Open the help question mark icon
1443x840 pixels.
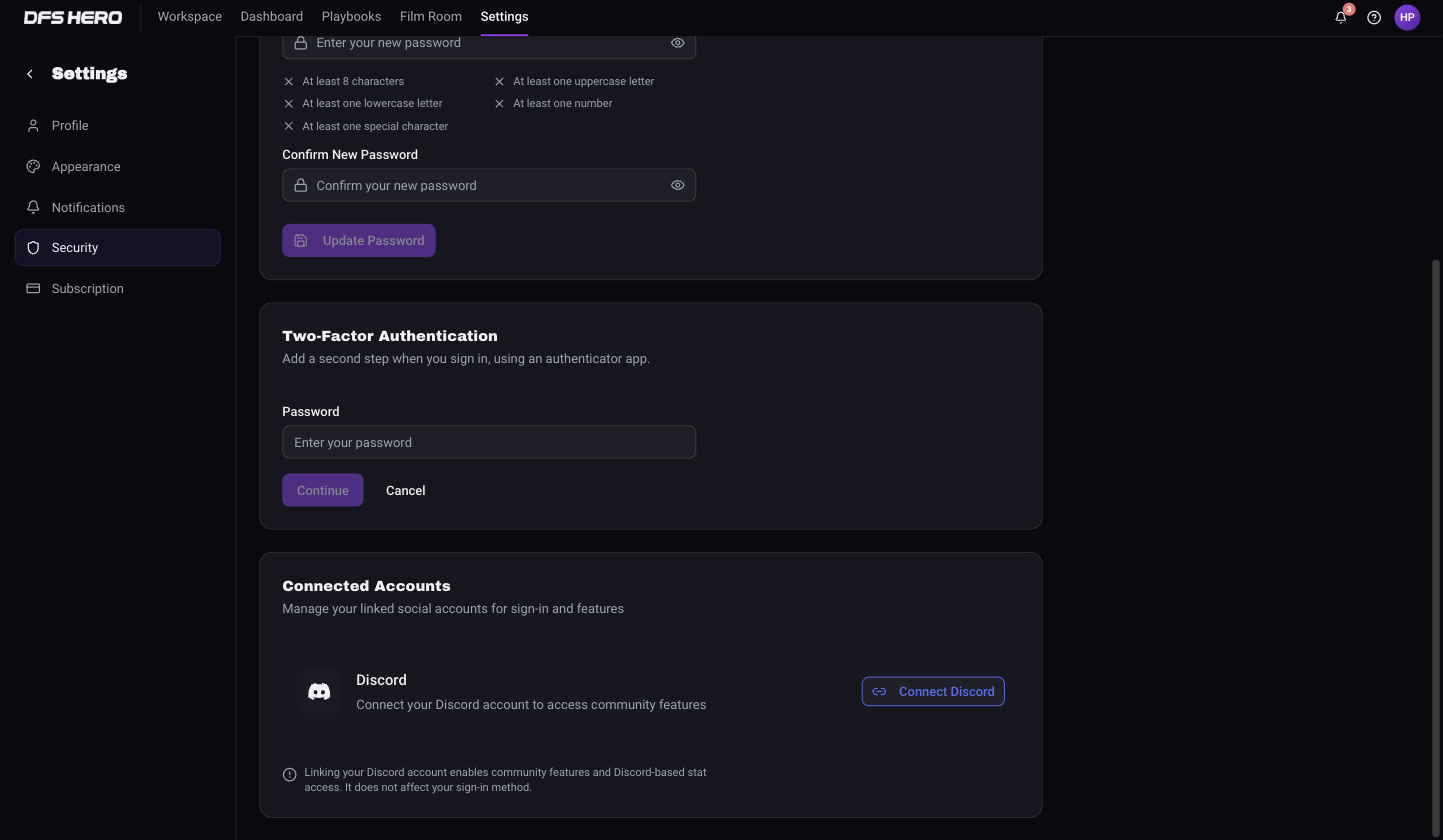click(1374, 17)
